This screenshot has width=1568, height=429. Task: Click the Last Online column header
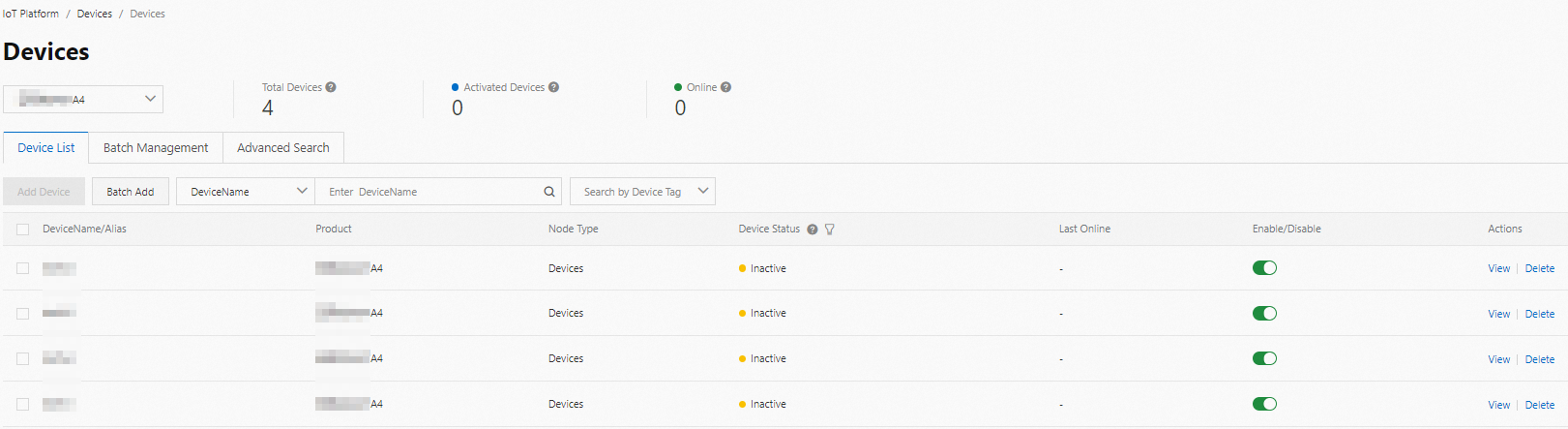point(1084,230)
